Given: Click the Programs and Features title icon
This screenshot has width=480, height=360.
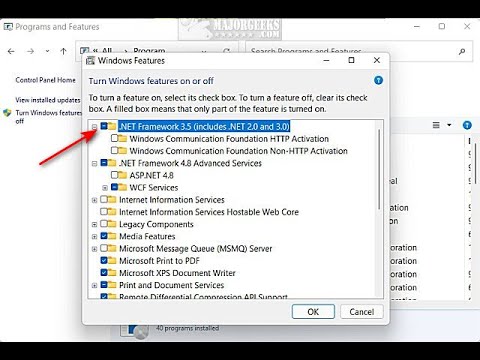Looking at the screenshot, I should pyautogui.click(x=8, y=27).
